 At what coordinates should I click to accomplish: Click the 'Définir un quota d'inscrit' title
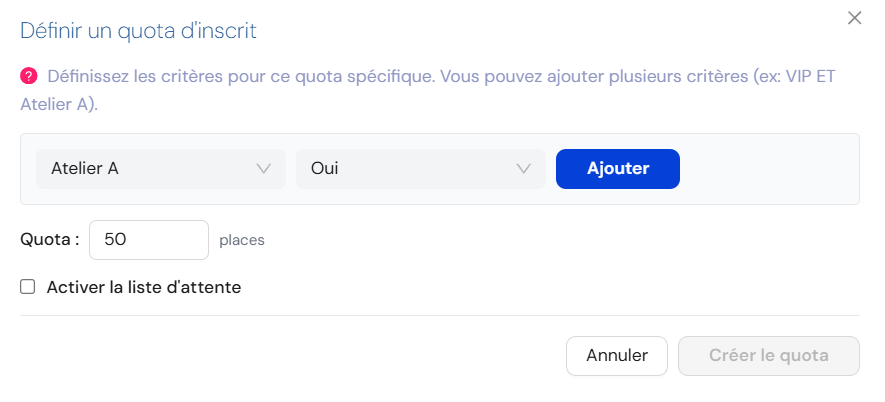tap(139, 31)
